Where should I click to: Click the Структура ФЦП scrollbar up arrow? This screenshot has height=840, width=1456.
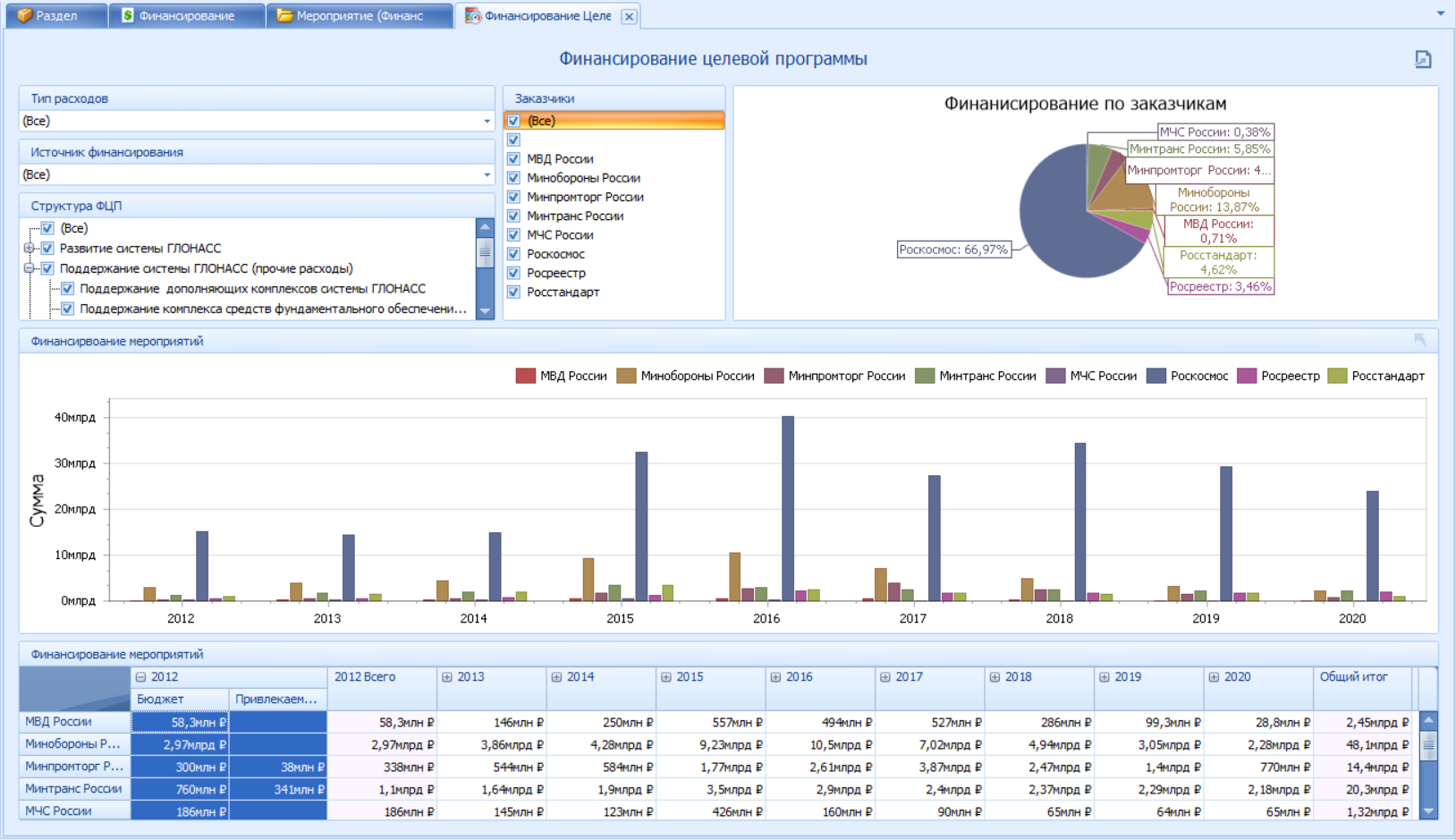click(485, 226)
